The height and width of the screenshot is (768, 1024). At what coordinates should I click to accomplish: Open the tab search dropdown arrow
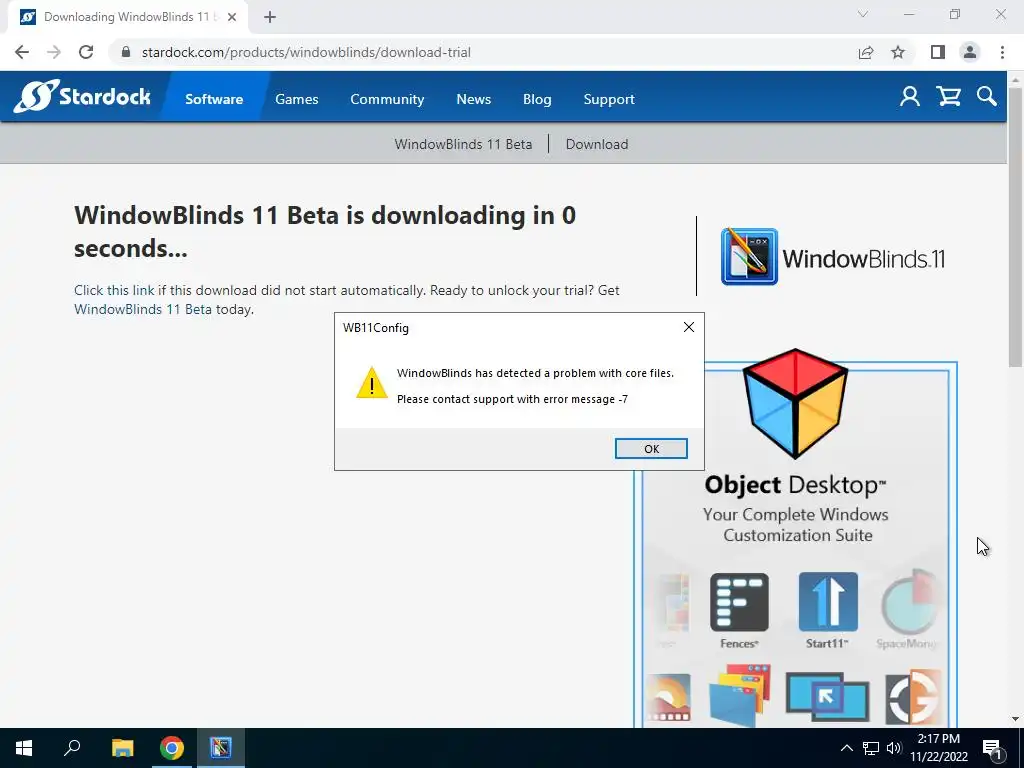[x=863, y=14]
